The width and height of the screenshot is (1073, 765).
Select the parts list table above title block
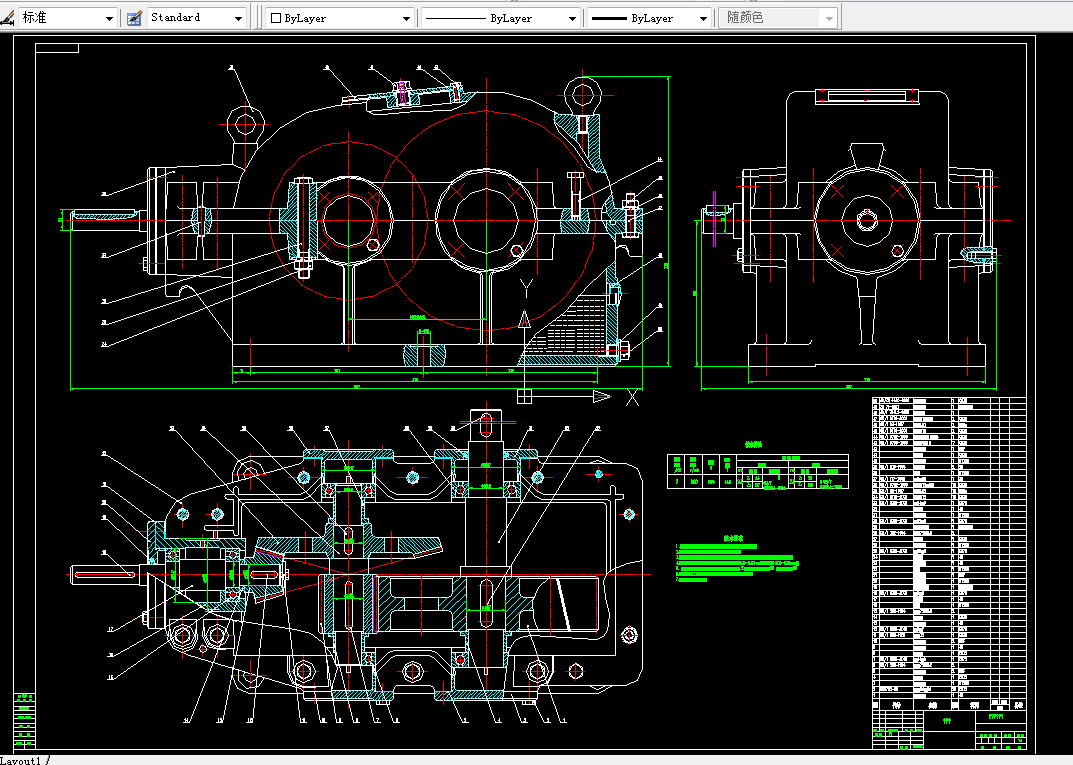pyautogui.click(x=949, y=553)
